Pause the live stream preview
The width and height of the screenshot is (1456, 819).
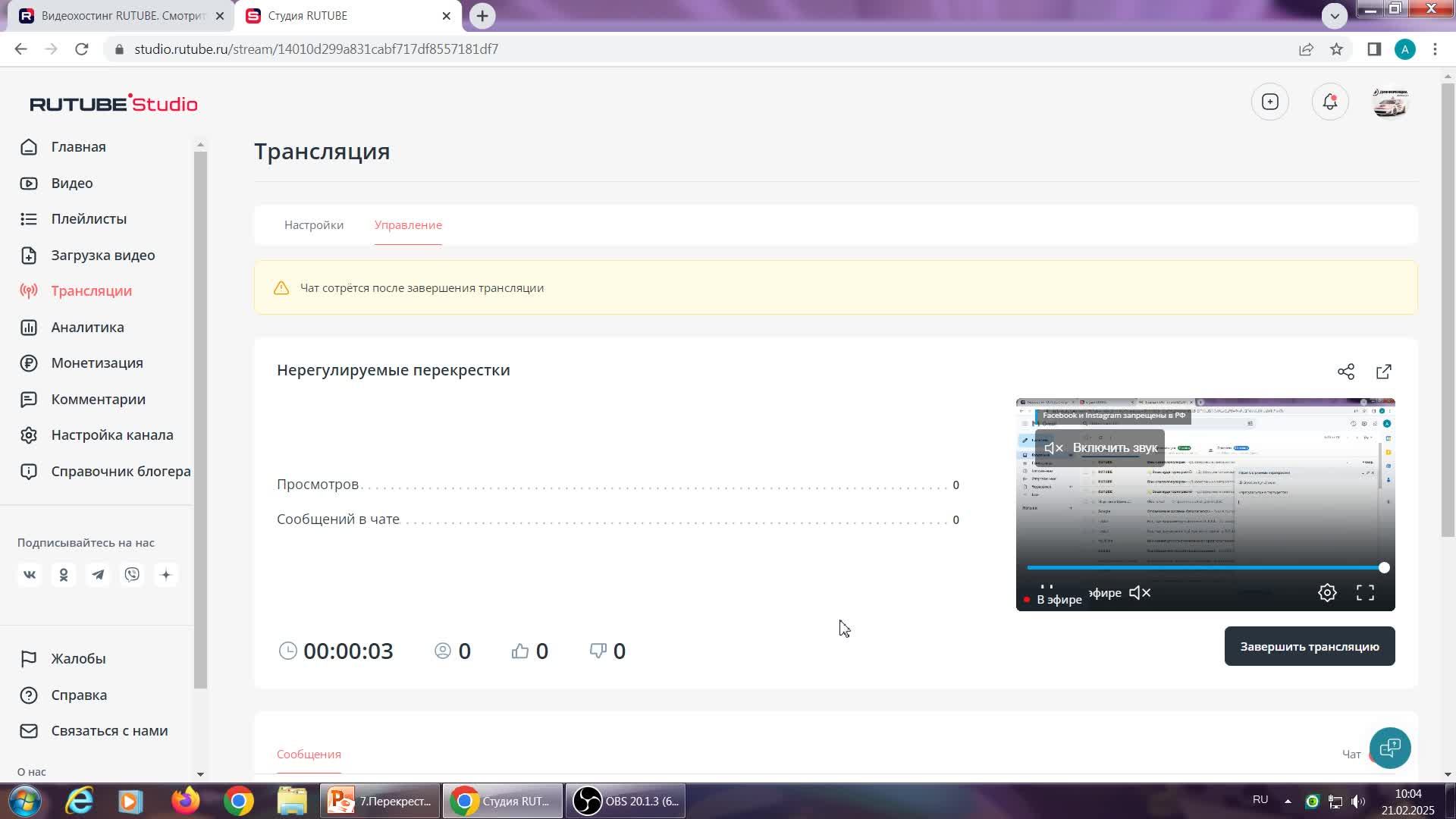tap(1046, 588)
